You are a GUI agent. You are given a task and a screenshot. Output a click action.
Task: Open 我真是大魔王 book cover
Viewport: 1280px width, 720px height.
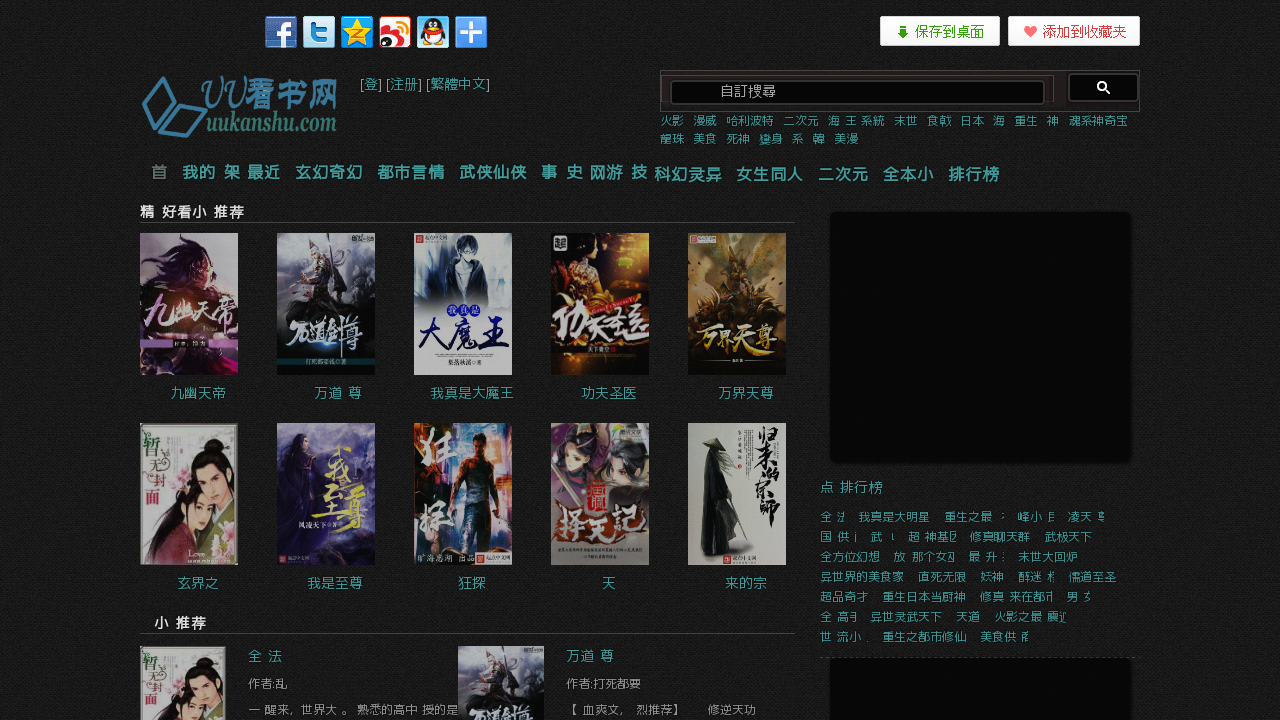463,304
